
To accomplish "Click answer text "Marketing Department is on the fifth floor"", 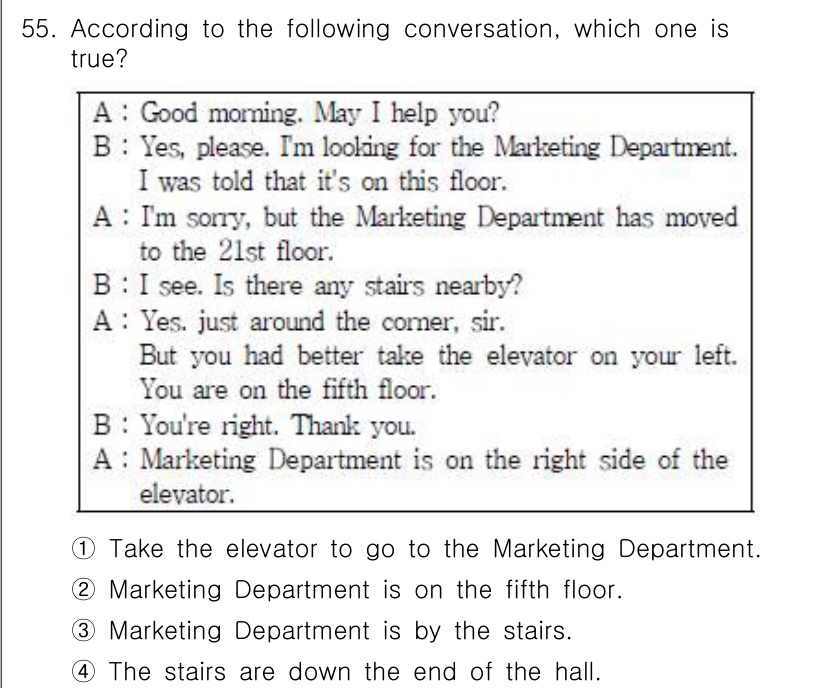I will (365, 591).
